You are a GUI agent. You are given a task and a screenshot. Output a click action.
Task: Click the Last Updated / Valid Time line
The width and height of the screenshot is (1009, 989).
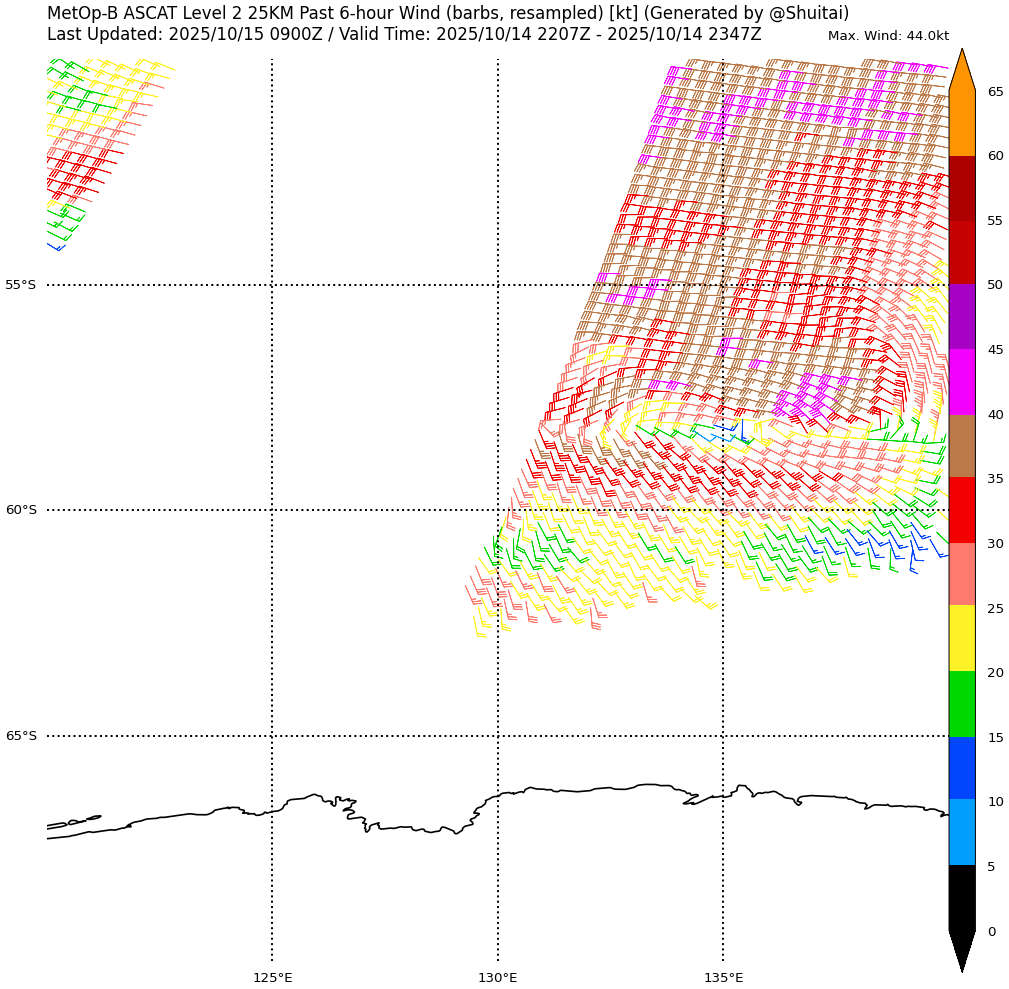point(404,34)
